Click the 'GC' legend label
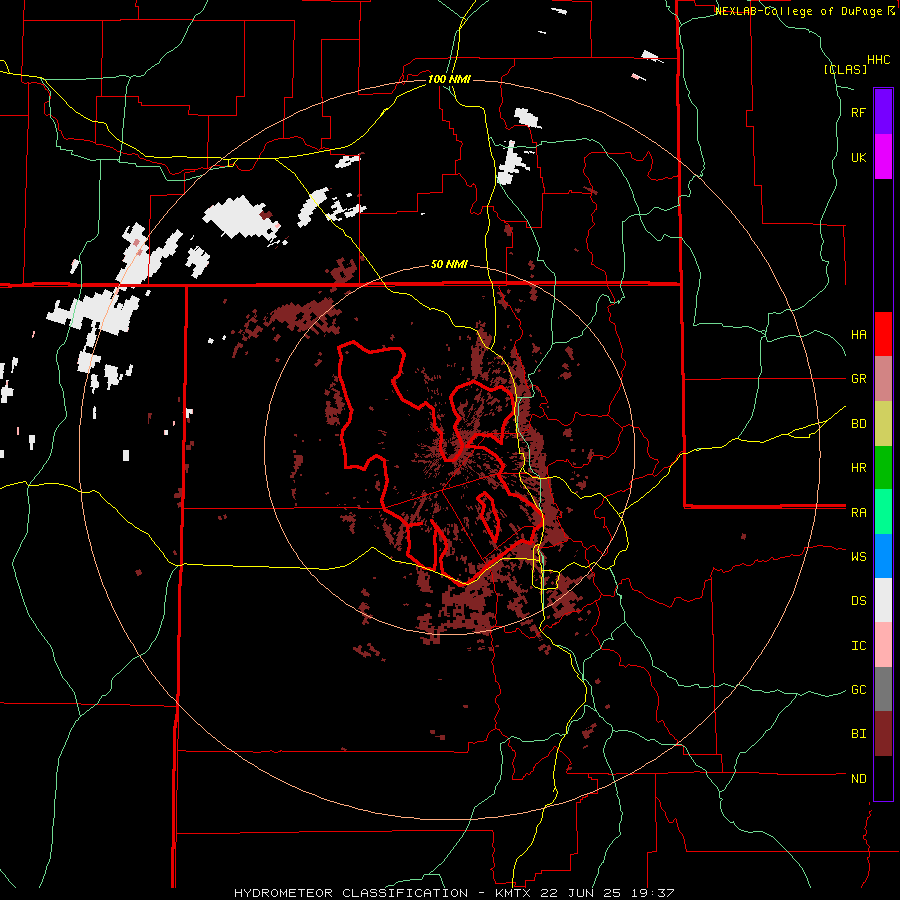Image resolution: width=900 pixels, height=900 pixels. click(858, 689)
